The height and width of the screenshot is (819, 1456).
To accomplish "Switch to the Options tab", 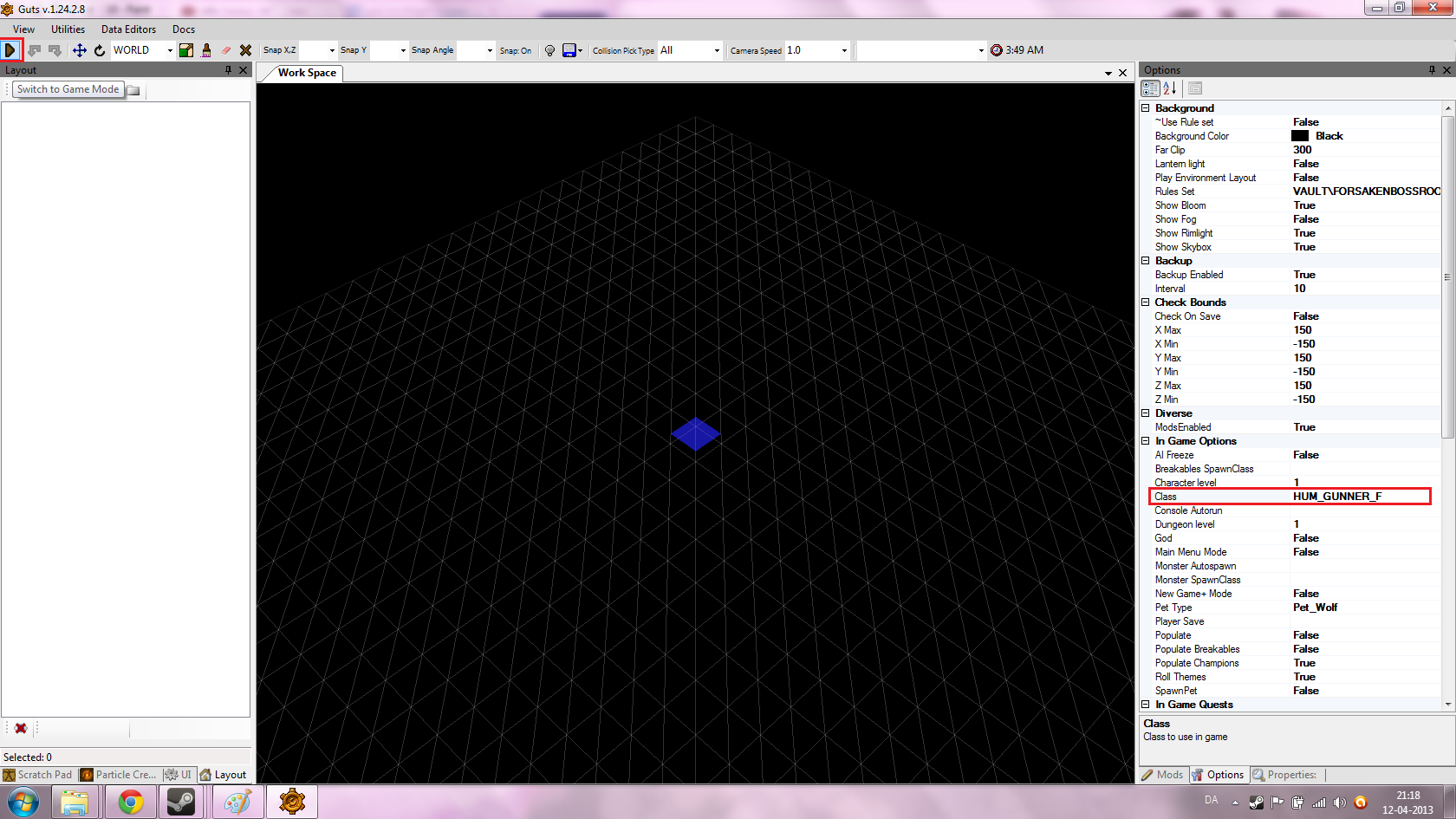I will [1219, 775].
